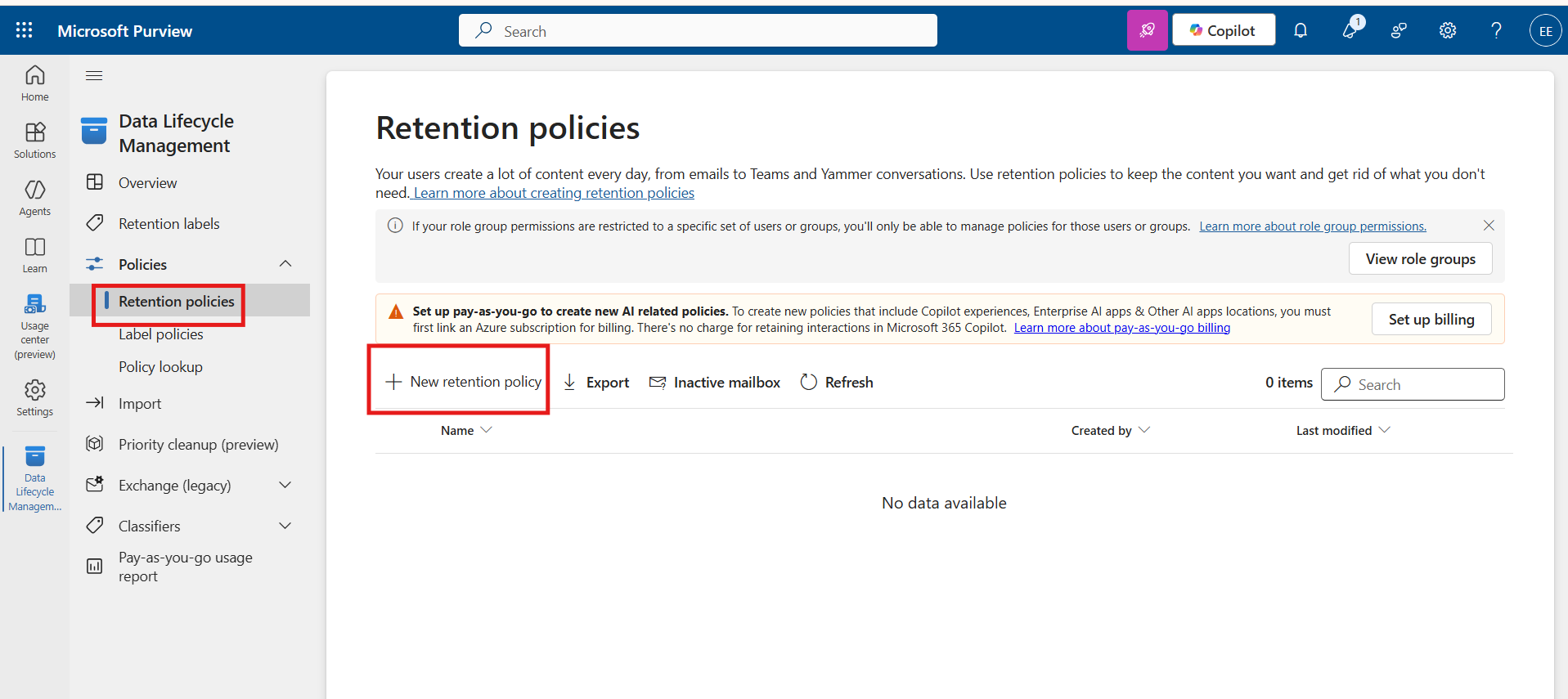Open the app launcher waffle icon
The image size is (1568, 699).
click(25, 30)
